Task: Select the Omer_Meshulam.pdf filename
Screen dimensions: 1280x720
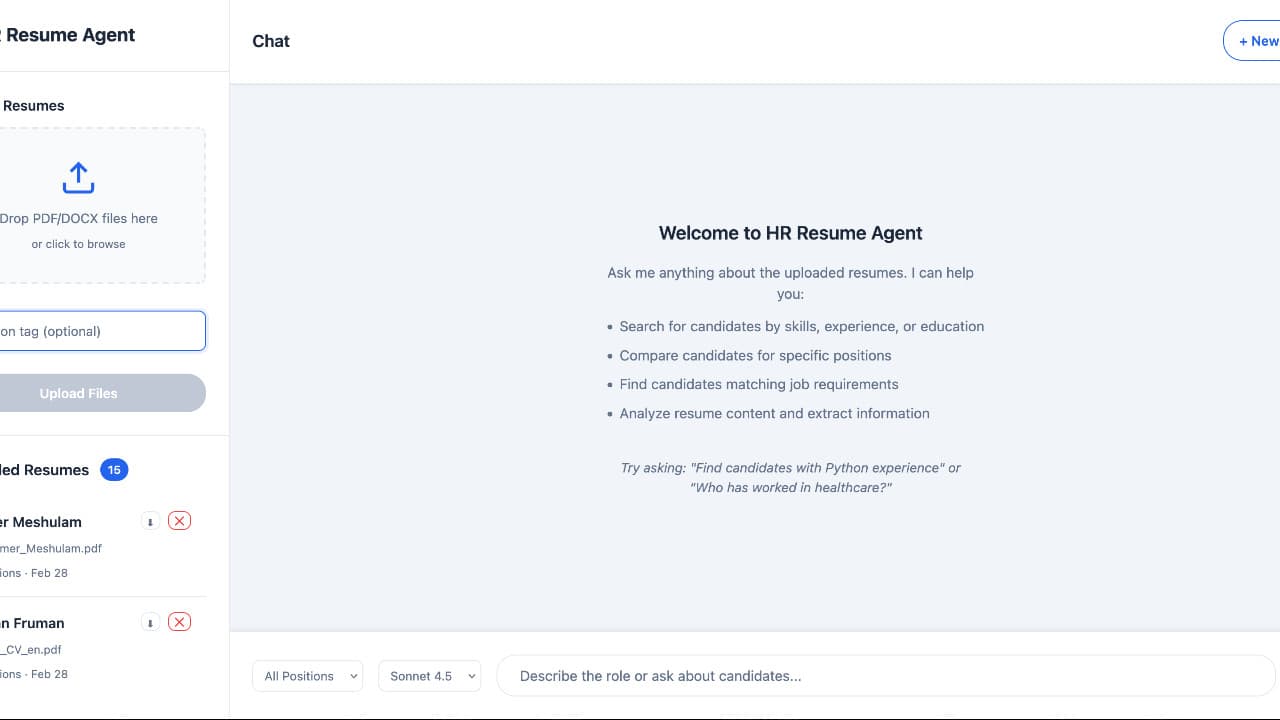Action: [51, 548]
